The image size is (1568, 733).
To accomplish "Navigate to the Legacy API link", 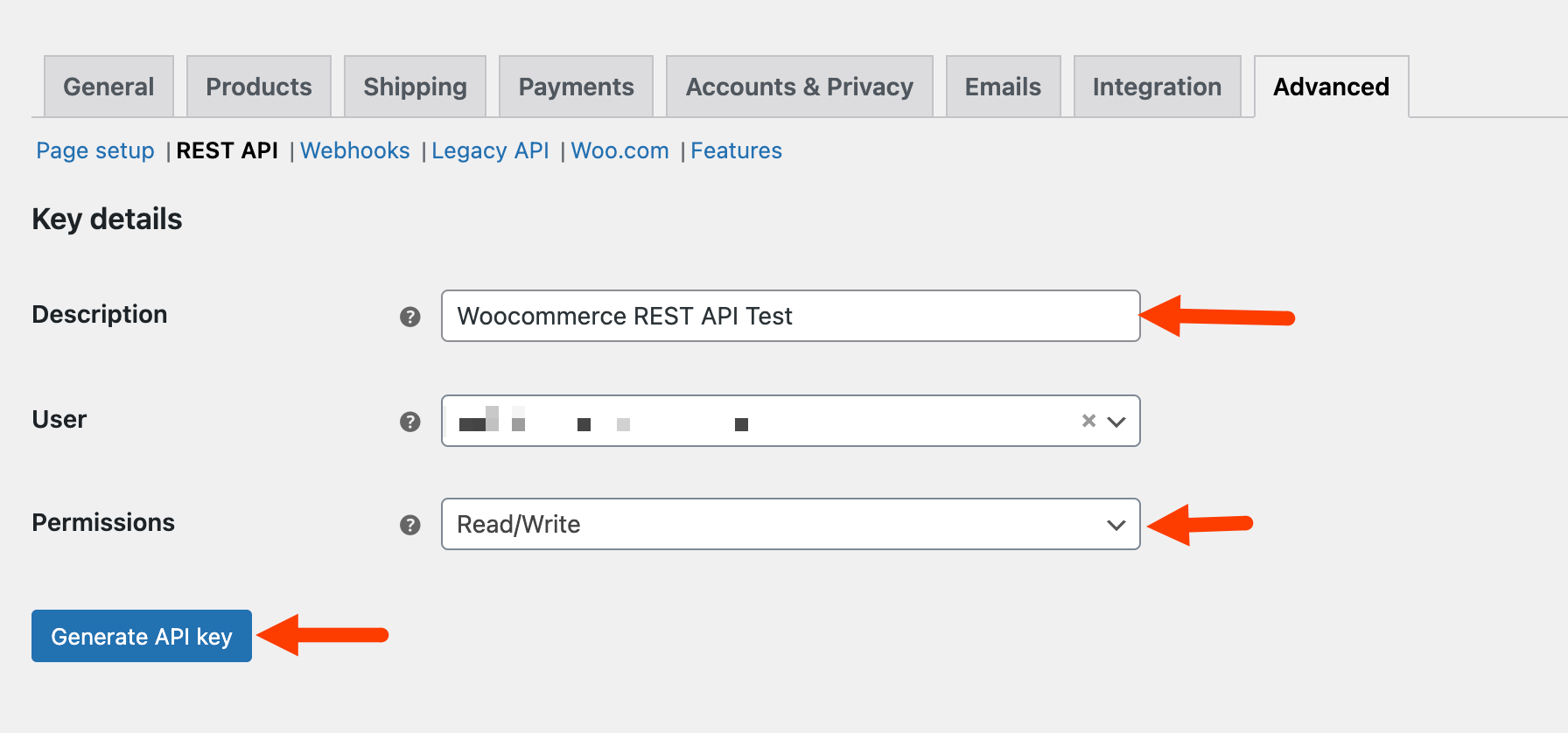I will click(x=490, y=150).
